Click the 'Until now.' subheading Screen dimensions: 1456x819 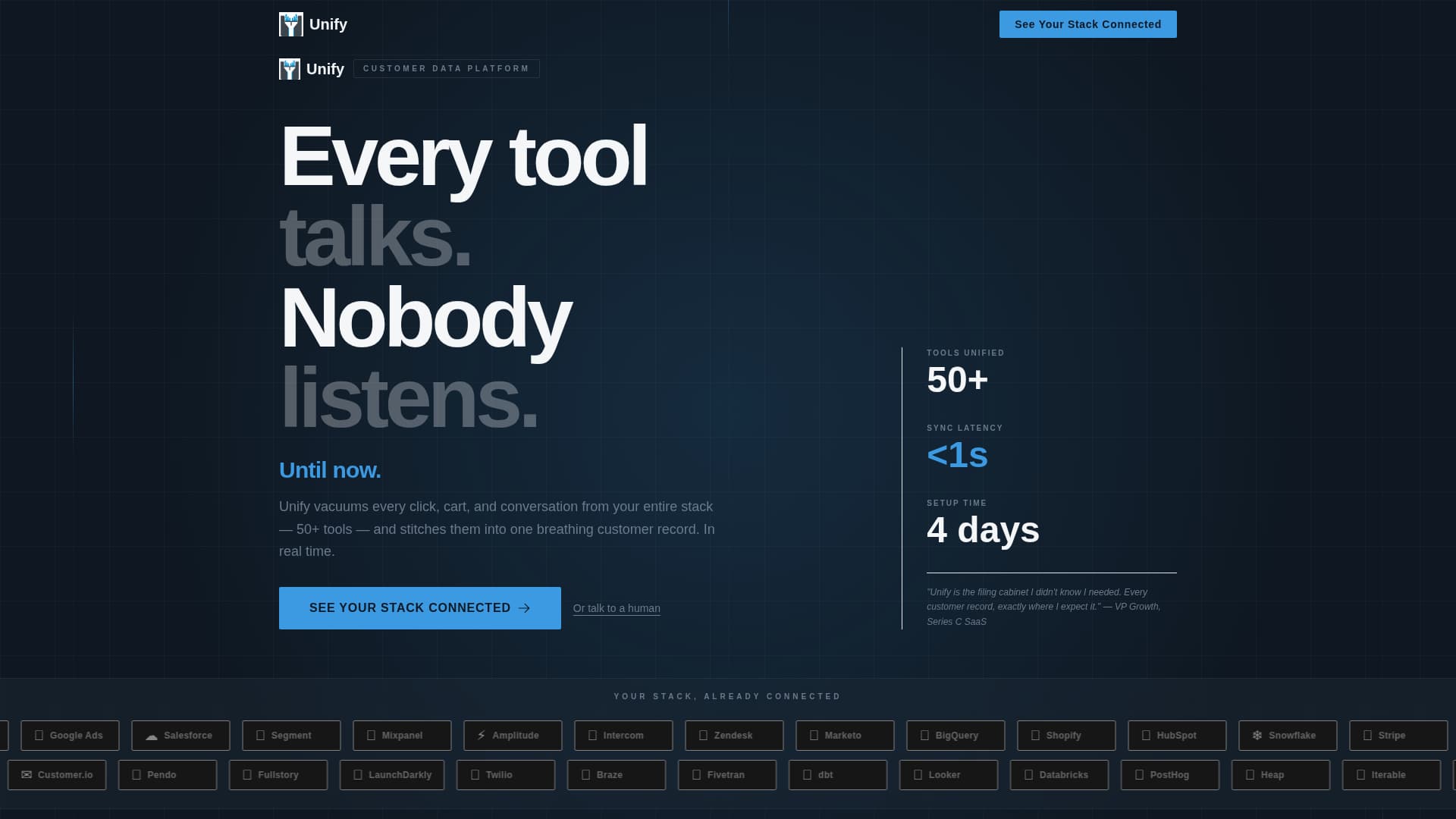[x=330, y=470]
